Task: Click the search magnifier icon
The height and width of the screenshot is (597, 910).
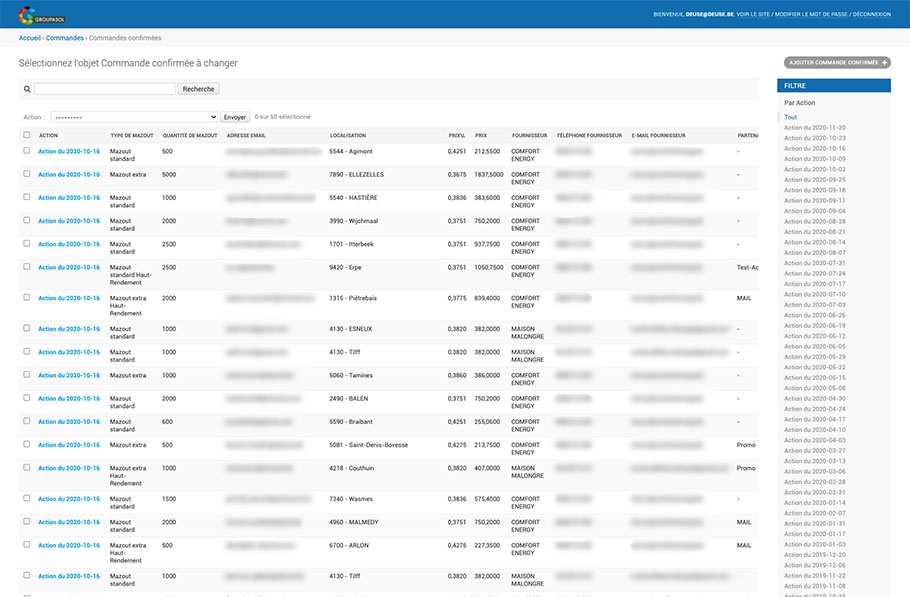Action: tap(26, 89)
